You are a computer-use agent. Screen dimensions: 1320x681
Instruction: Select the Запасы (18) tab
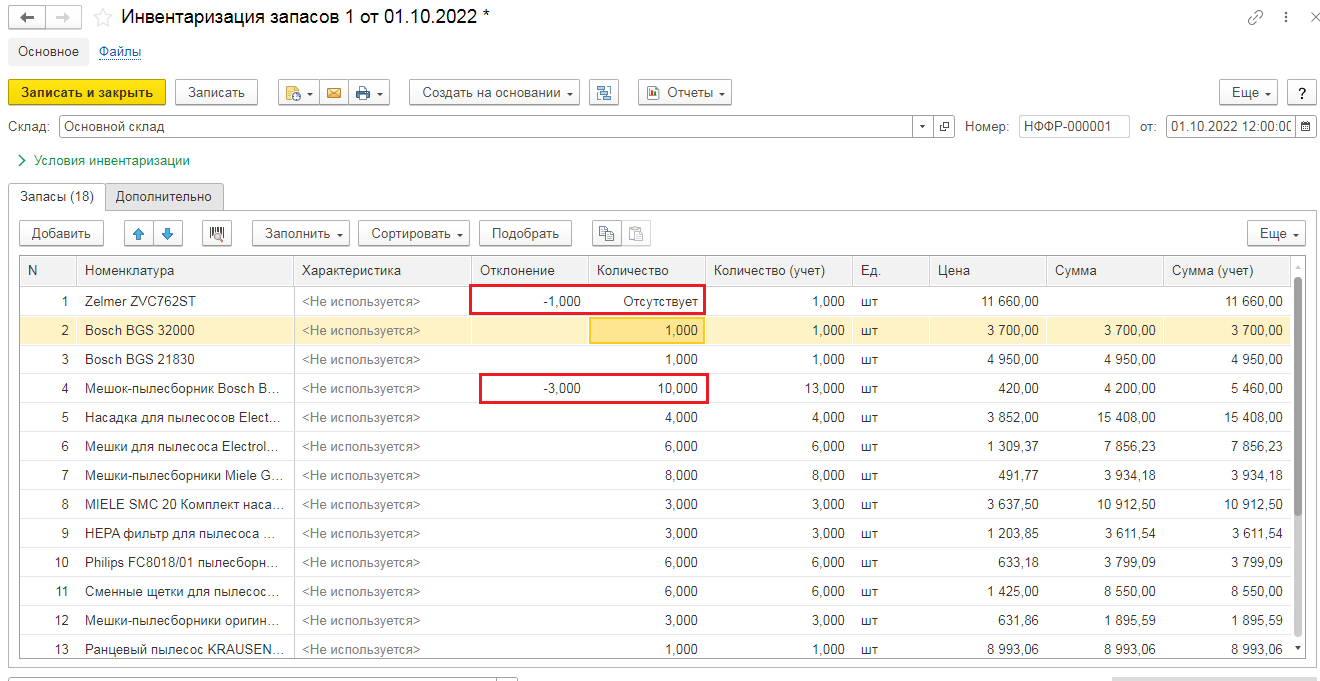(x=57, y=196)
